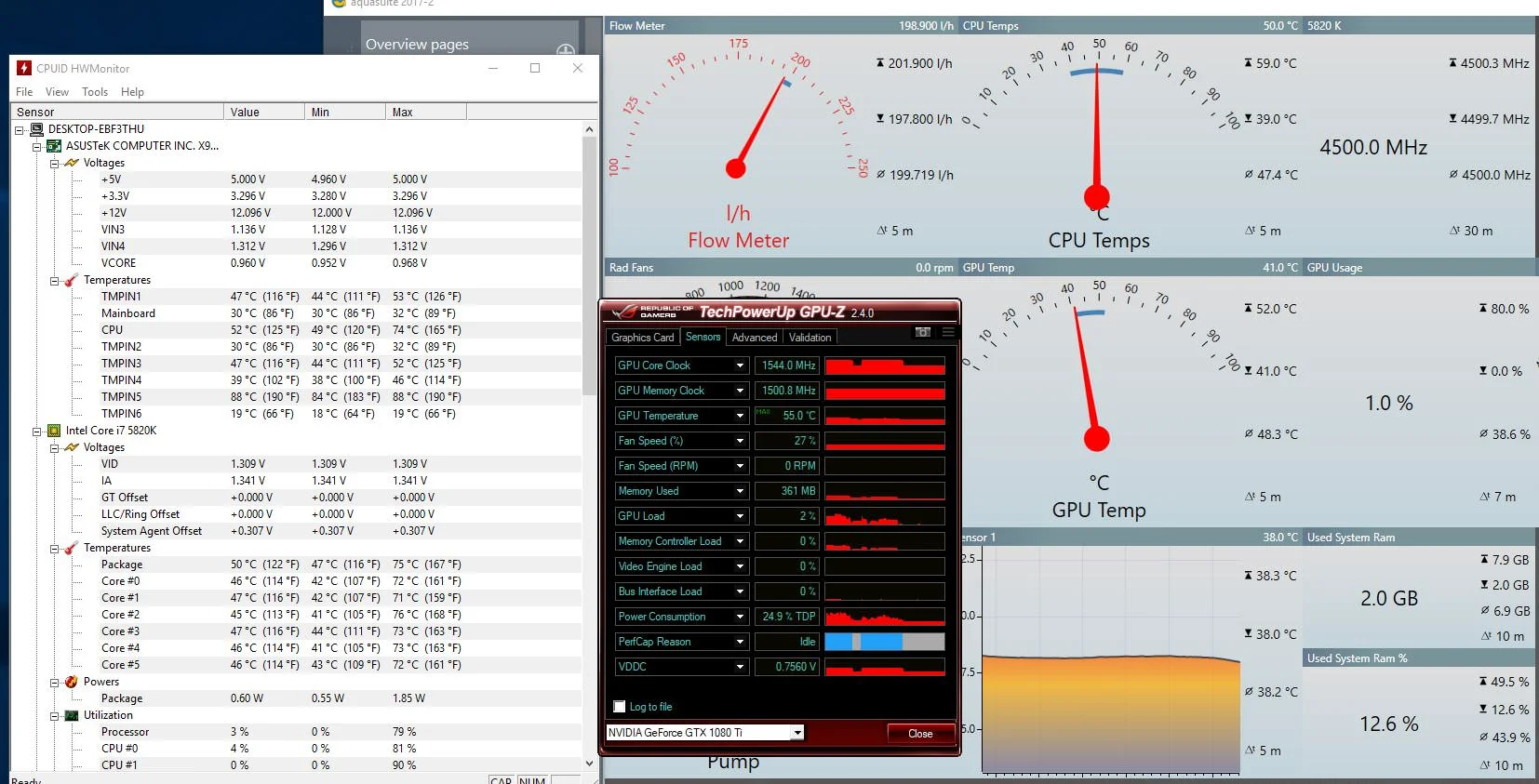Click the HWMonitor scrollbar down arrow
The height and width of the screenshot is (784, 1539).
(x=590, y=764)
